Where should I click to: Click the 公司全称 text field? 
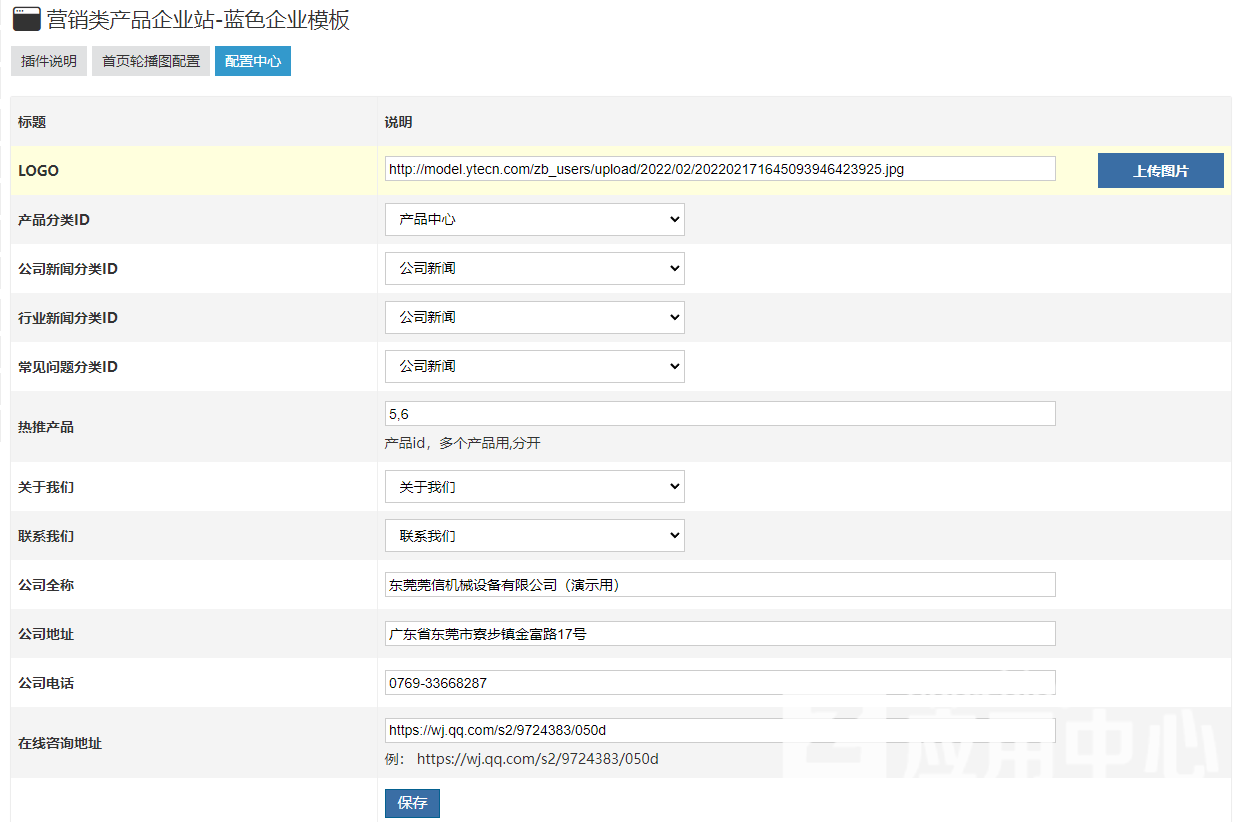coord(719,585)
